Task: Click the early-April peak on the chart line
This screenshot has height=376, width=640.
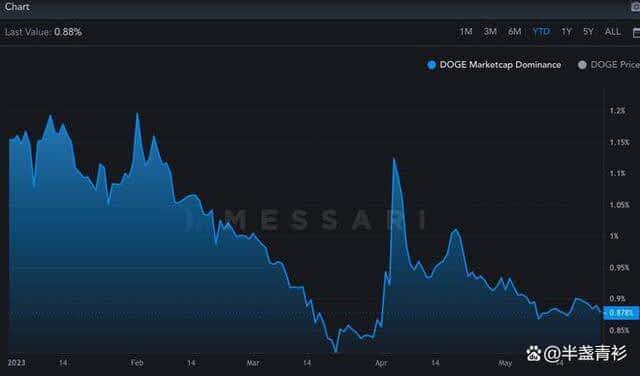Action: (x=394, y=158)
